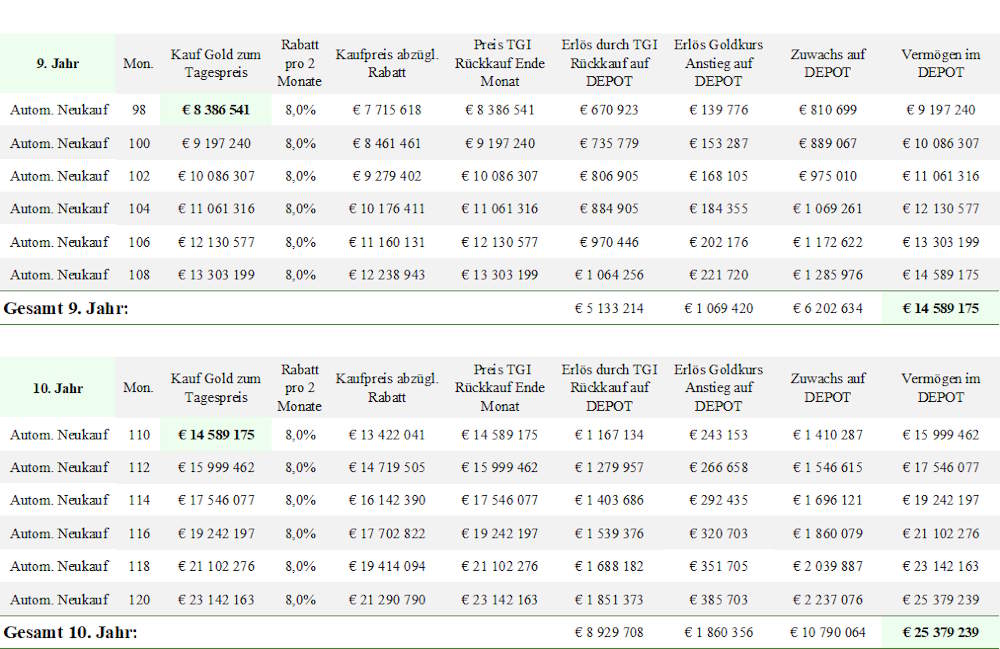This screenshot has width=1000, height=649.
Task: Select the highlighted € 8 386 541 cell
Action: click(216, 110)
